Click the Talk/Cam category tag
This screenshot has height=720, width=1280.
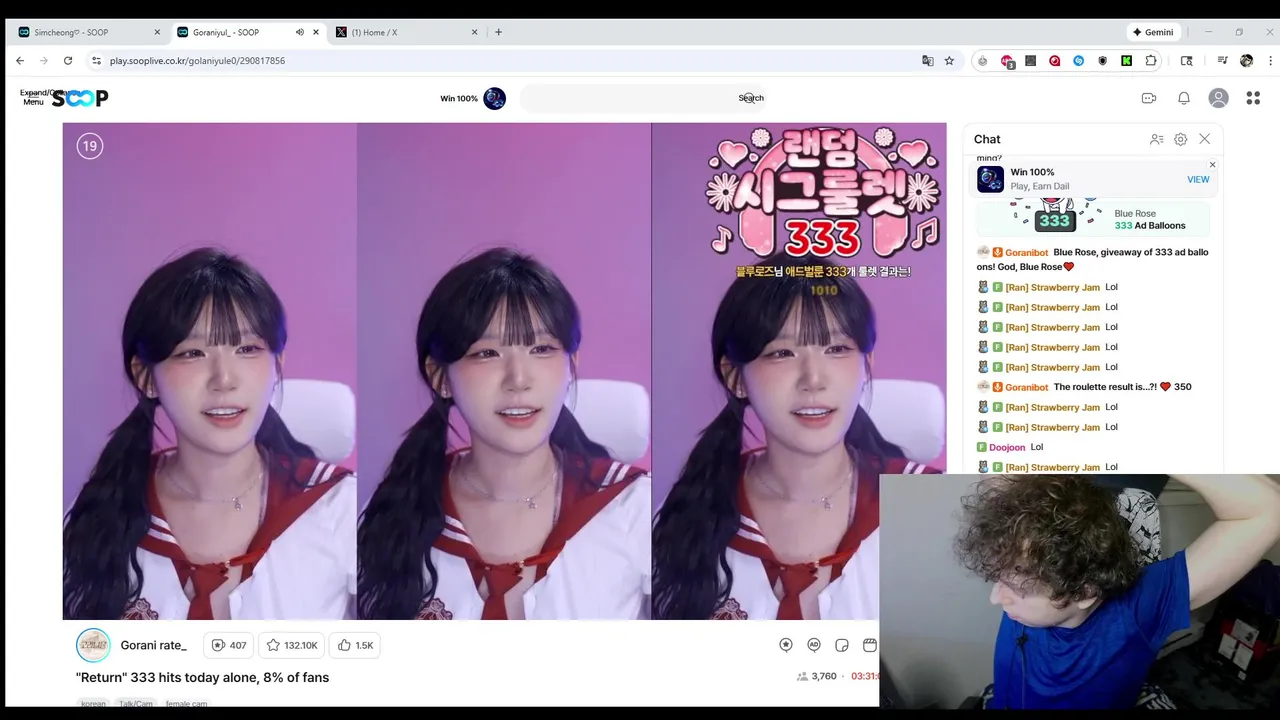tap(136, 704)
